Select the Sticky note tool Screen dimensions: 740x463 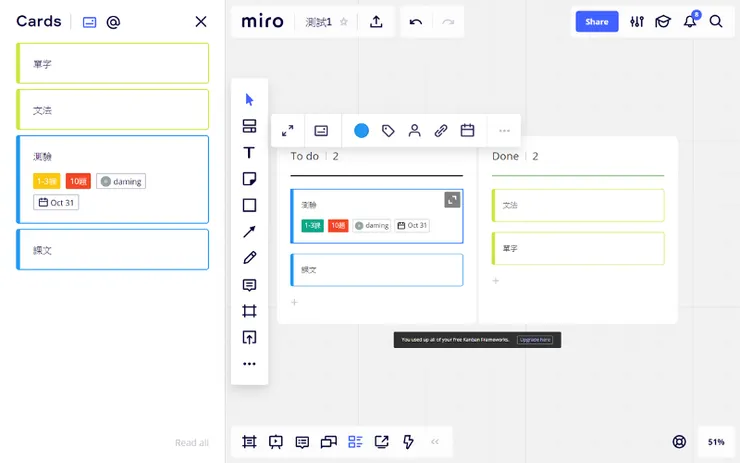click(249, 179)
